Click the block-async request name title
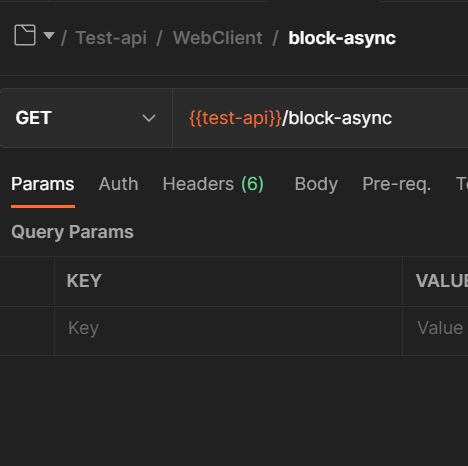 pos(342,38)
